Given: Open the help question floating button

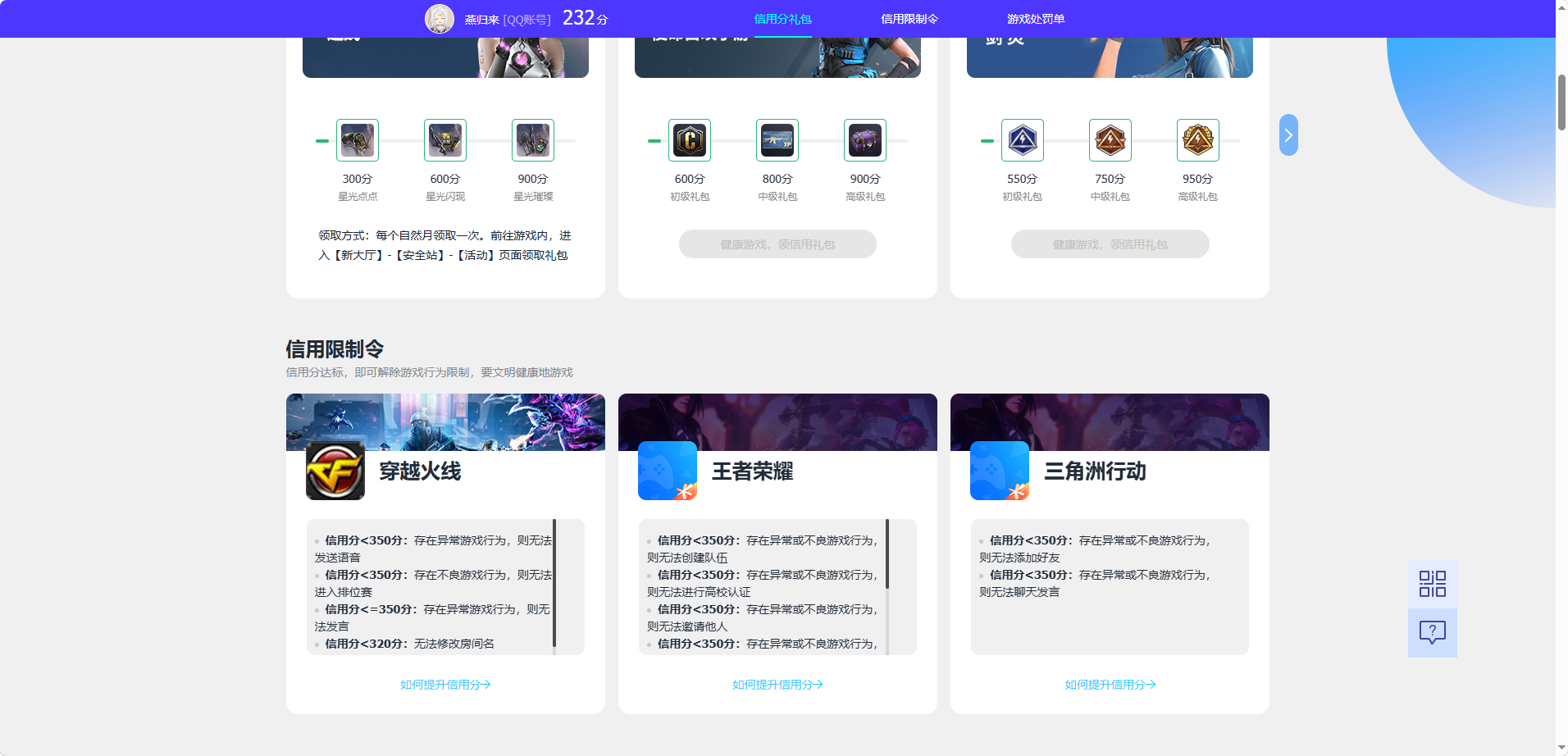Looking at the screenshot, I should [x=1433, y=633].
